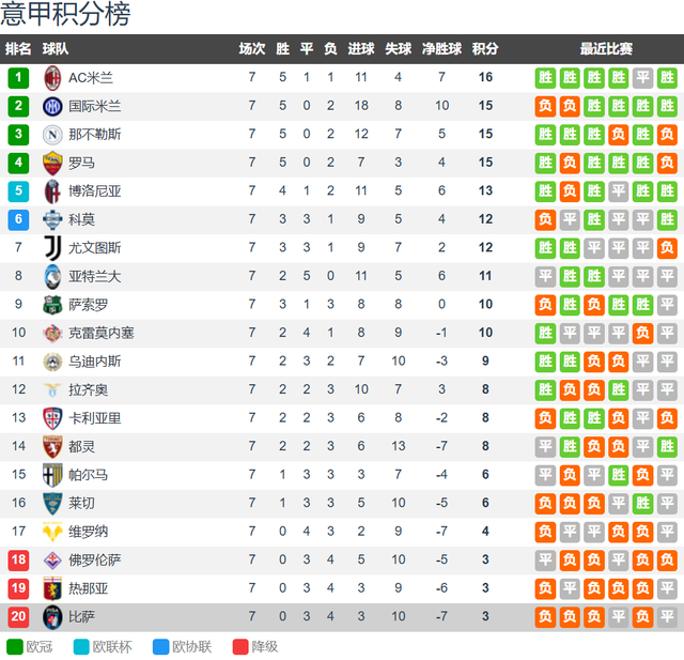Screen dimensions: 684x660
Task: Click the 尤文图斯 team logo icon
Action: pyautogui.click(x=53, y=248)
